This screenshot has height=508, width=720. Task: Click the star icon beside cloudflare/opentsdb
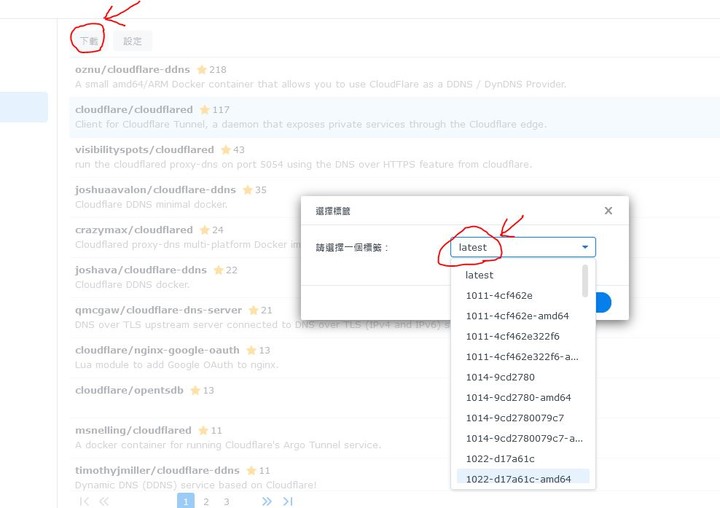pos(195,390)
